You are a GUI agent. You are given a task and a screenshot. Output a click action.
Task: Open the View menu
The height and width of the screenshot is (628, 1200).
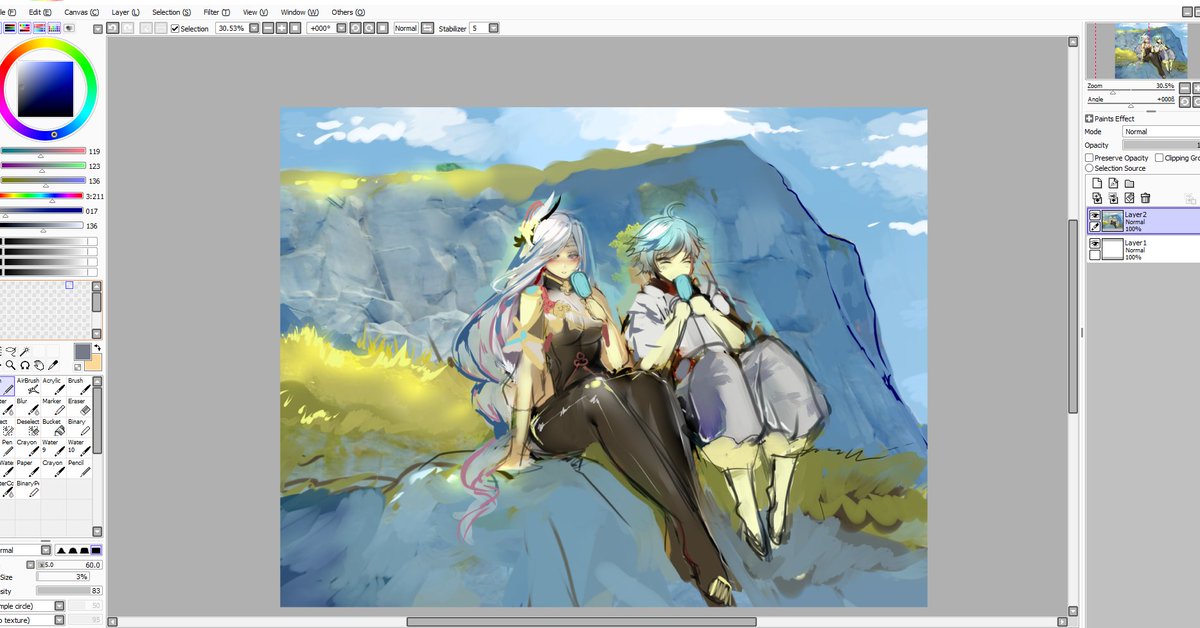pyautogui.click(x=256, y=12)
